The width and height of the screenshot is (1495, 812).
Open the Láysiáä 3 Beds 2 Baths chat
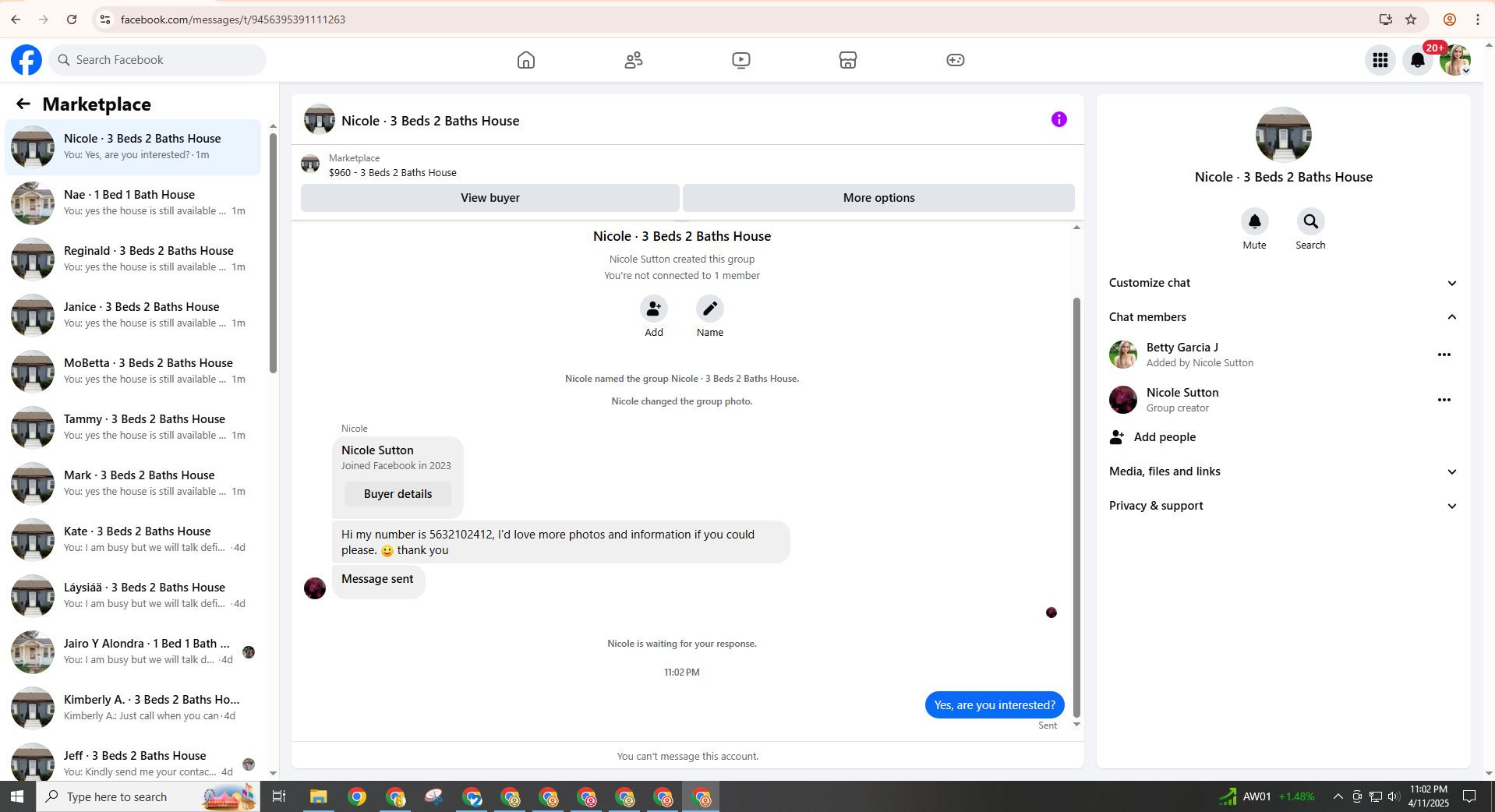tap(133, 595)
